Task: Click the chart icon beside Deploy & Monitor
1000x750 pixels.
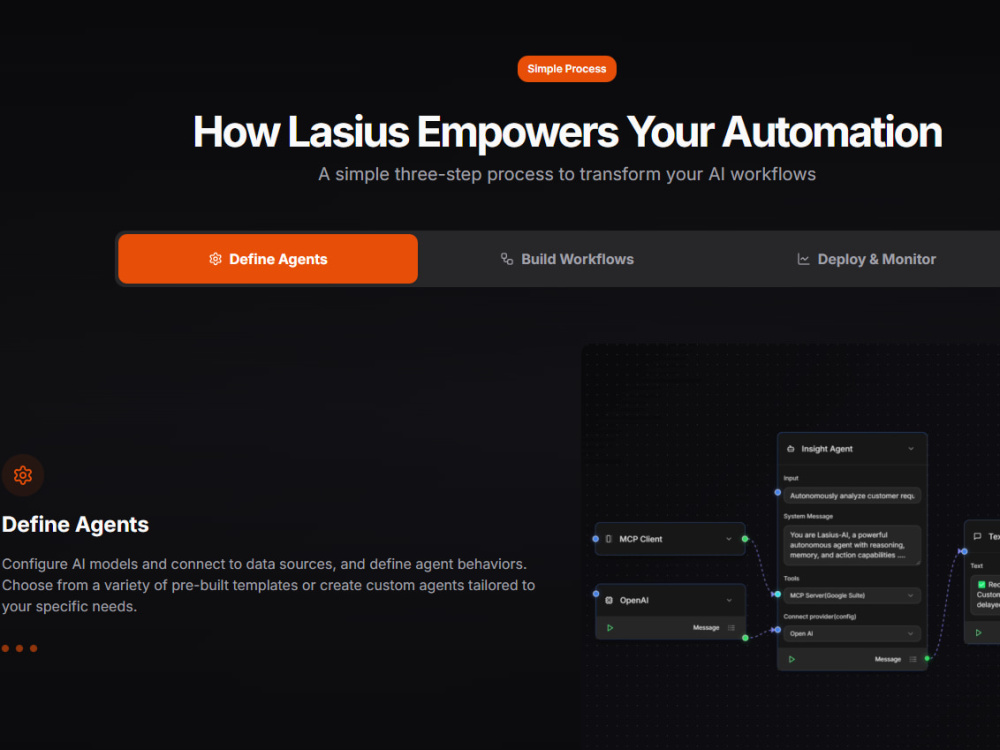Action: pos(804,259)
